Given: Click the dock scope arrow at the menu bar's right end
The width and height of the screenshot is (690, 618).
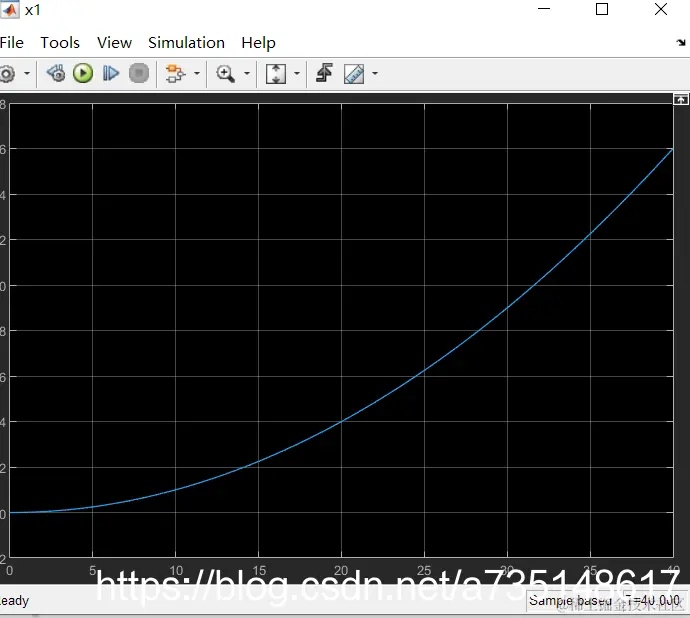Looking at the screenshot, I should point(681,43).
